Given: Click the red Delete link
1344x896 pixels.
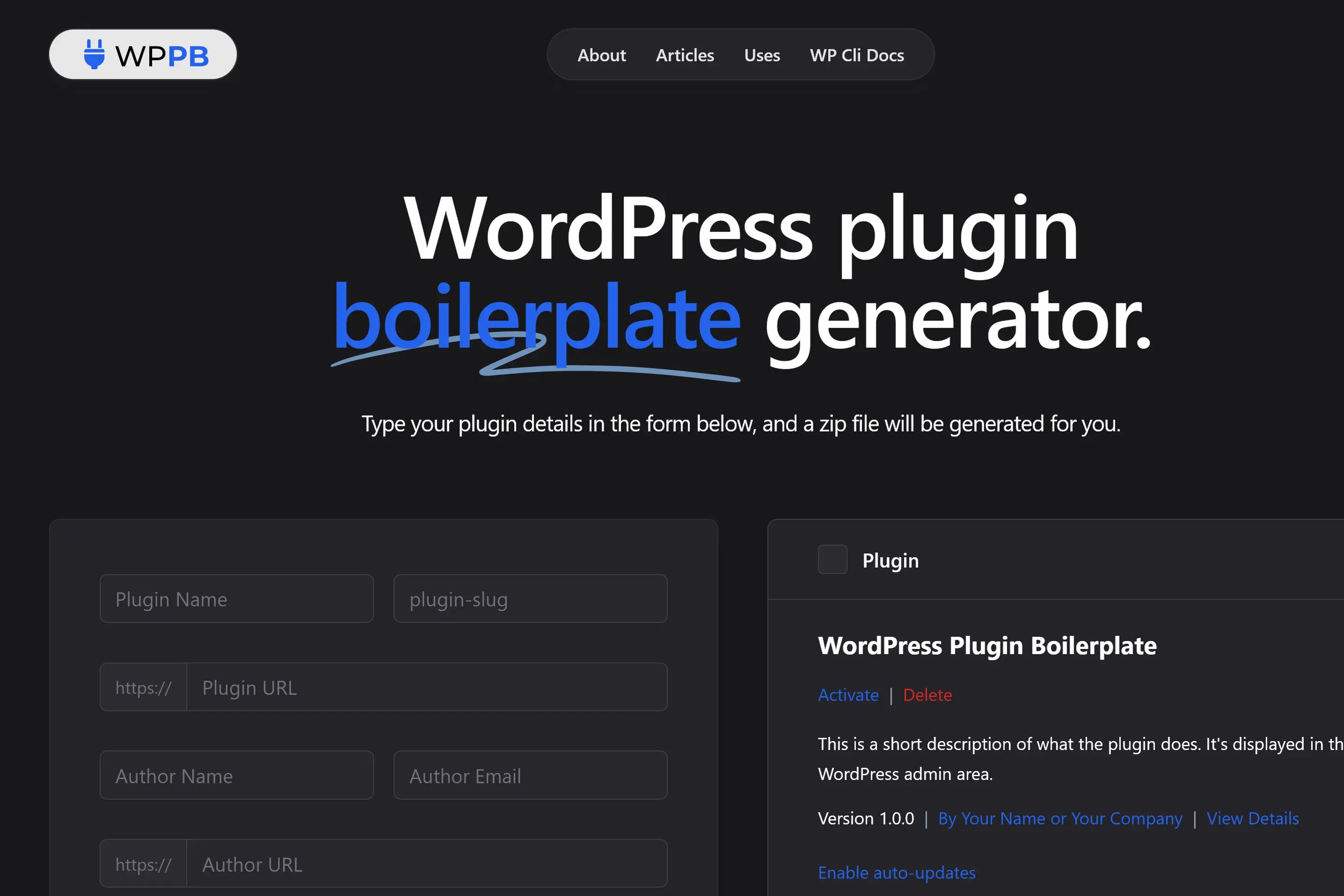Looking at the screenshot, I should point(927,695).
